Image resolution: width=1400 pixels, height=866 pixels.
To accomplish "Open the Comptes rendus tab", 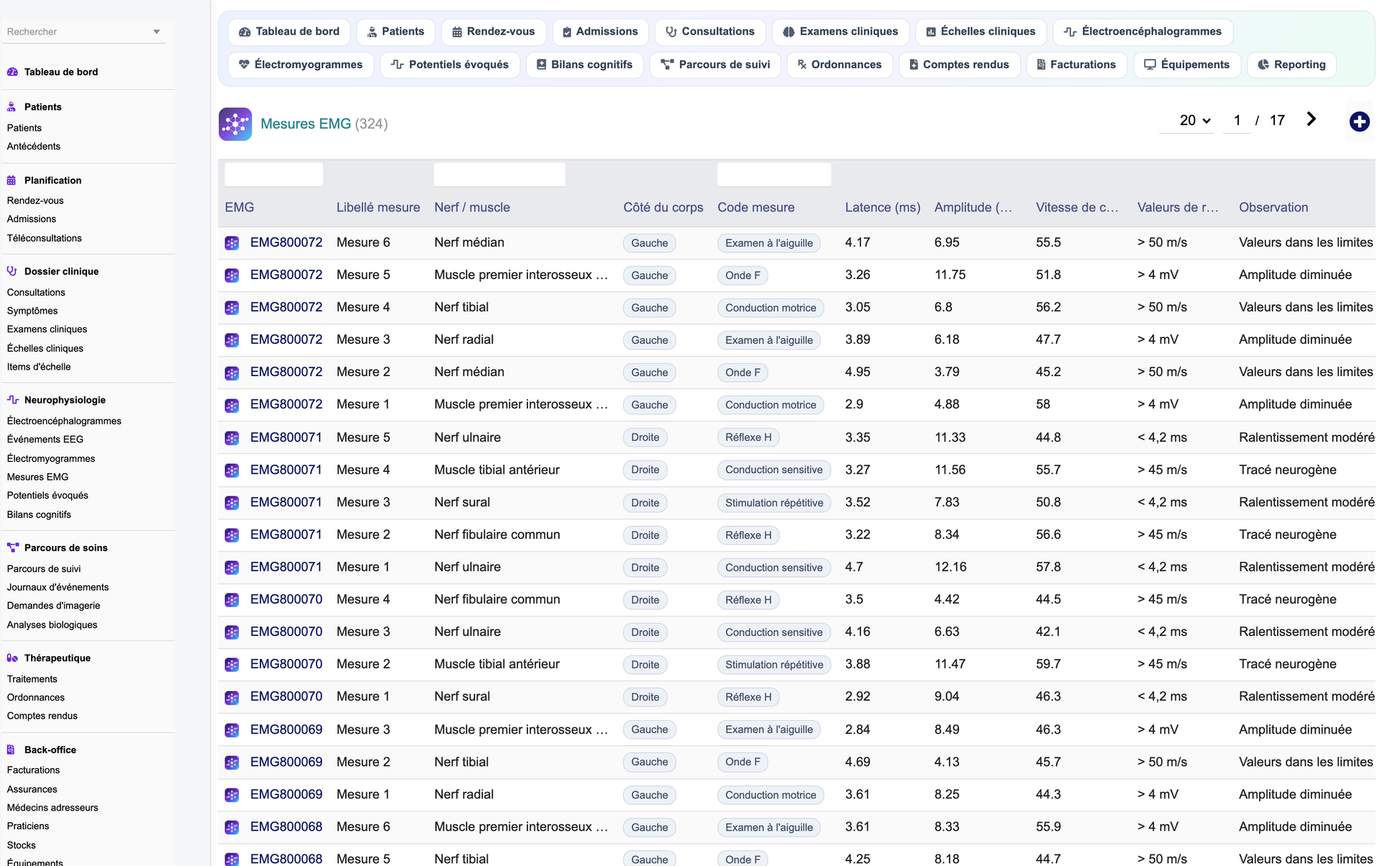I will (x=959, y=65).
